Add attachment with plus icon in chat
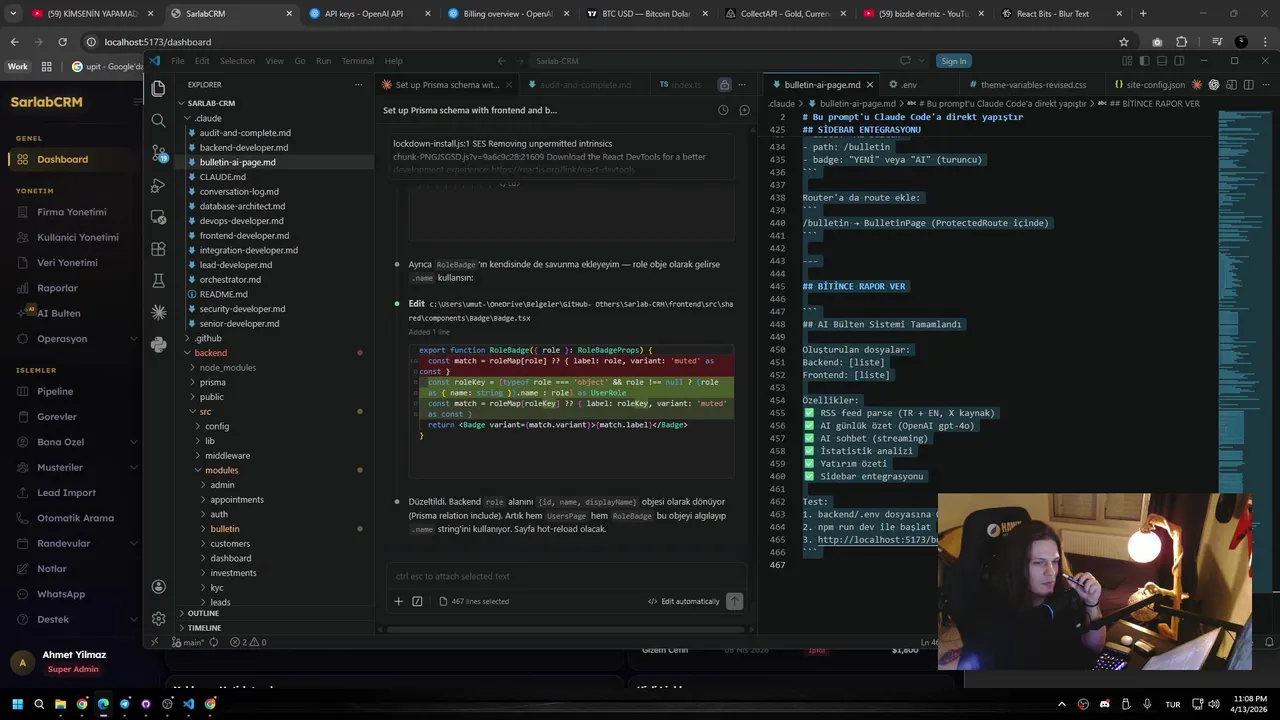Viewport: 1280px width, 720px height. (398, 601)
